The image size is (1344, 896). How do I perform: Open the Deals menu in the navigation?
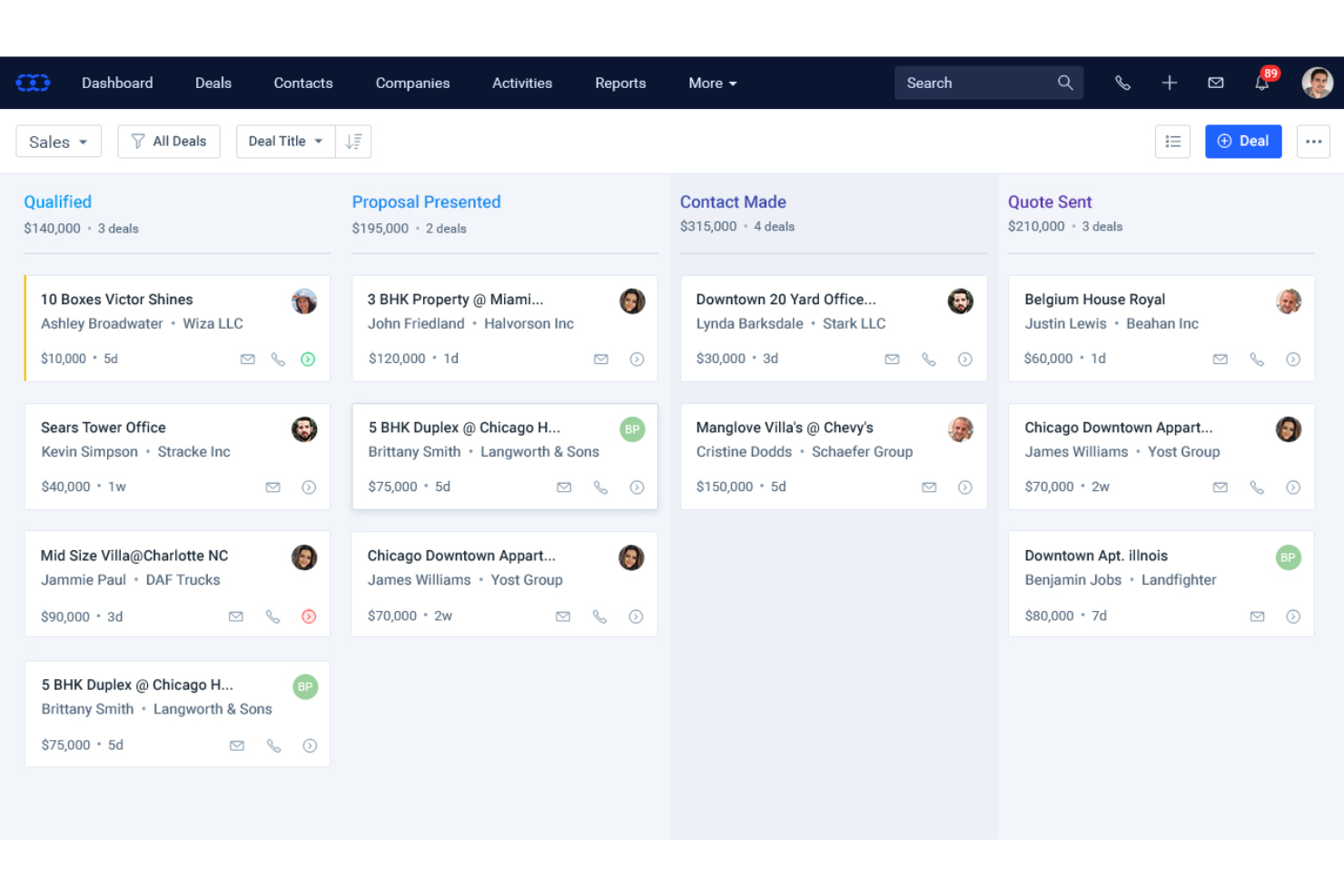(x=212, y=83)
